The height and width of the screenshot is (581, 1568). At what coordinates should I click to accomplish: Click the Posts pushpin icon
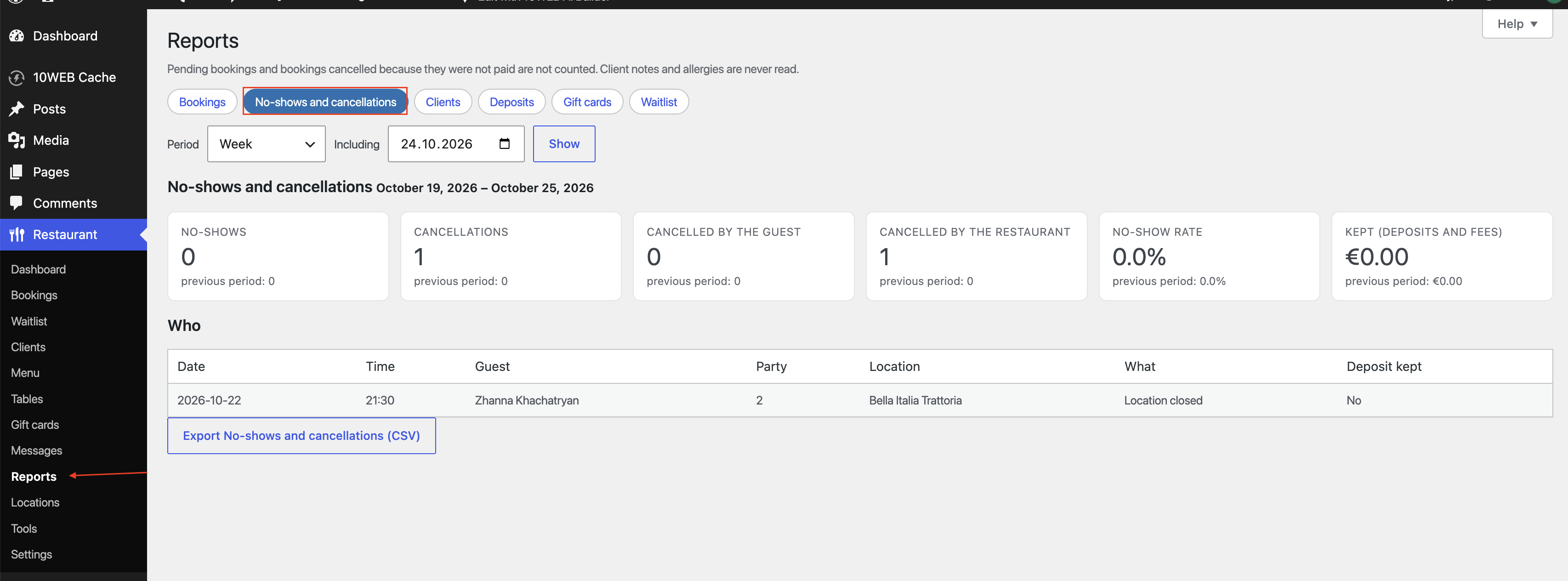click(17, 109)
